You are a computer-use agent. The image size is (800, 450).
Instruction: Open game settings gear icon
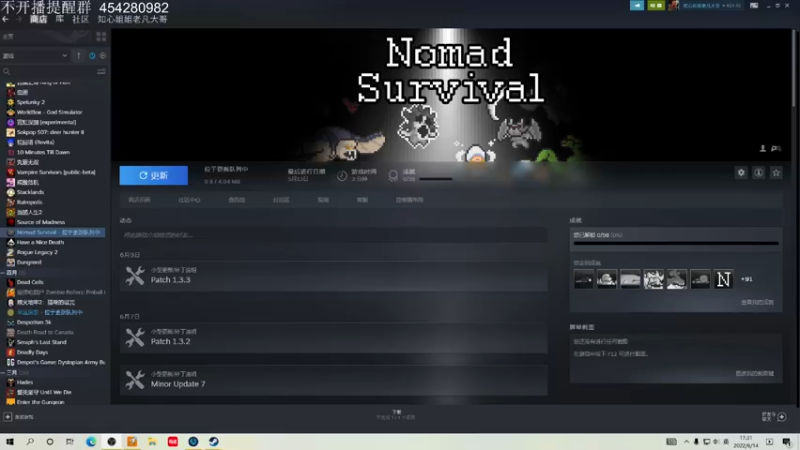click(741, 173)
